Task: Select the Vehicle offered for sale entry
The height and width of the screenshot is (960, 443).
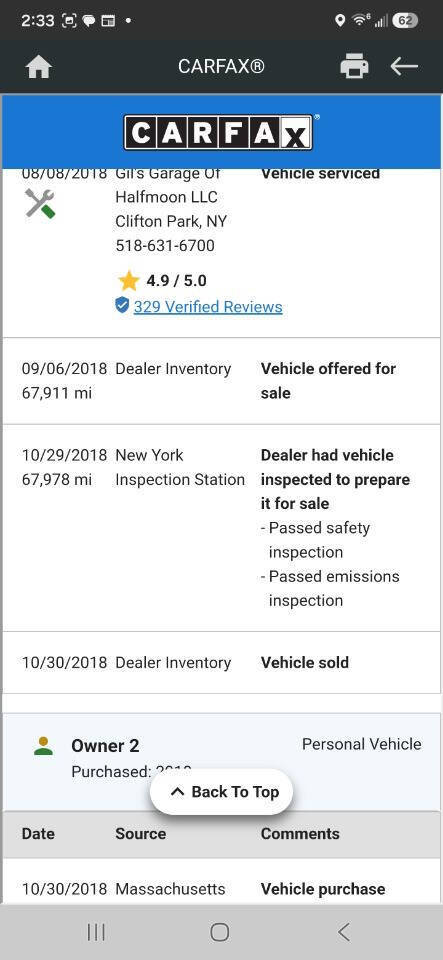Action: [222, 381]
